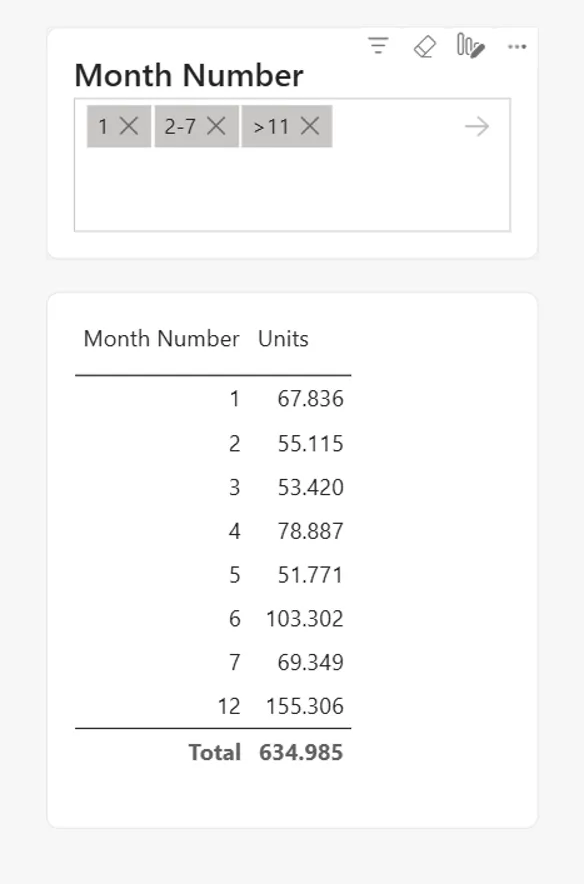Select the '>11' chip label
This screenshot has width=584, height=884.
coord(271,126)
